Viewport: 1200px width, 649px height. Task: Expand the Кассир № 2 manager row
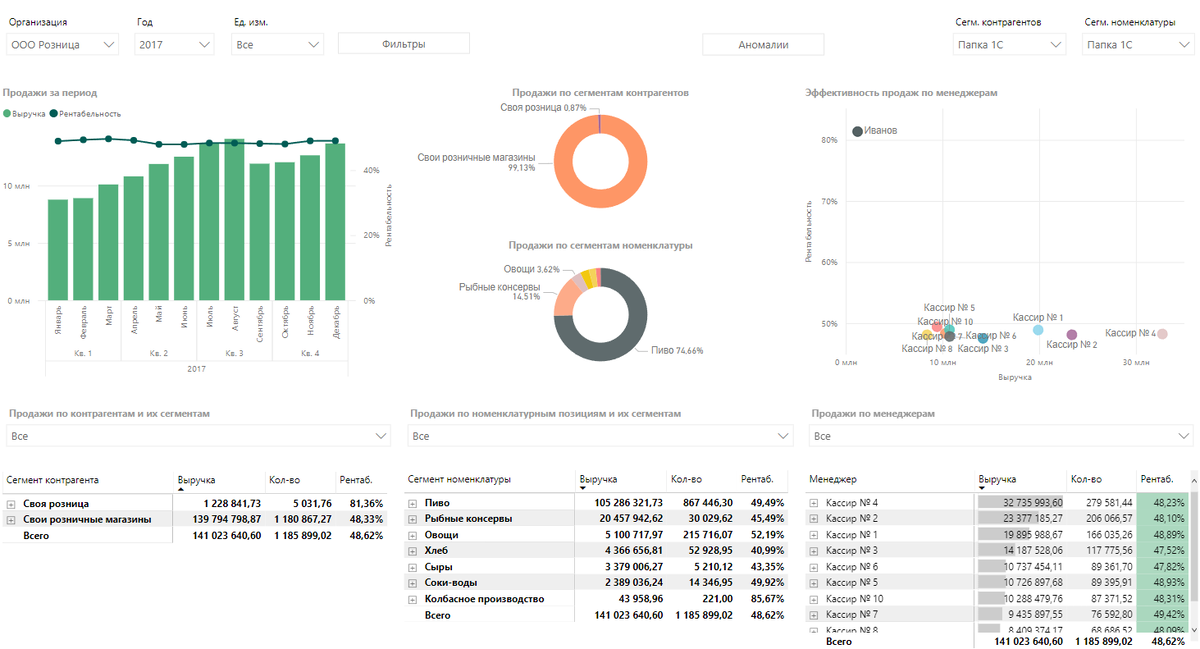814,519
